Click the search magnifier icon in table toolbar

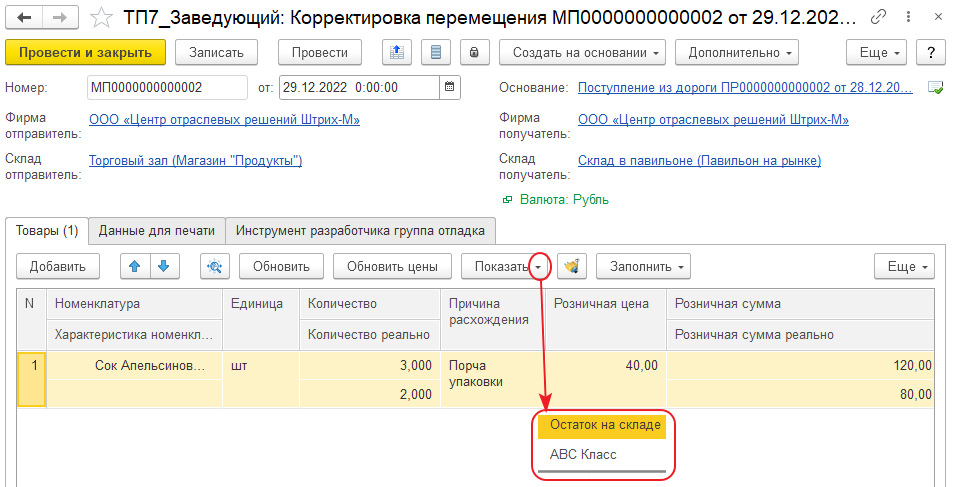pos(215,266)
